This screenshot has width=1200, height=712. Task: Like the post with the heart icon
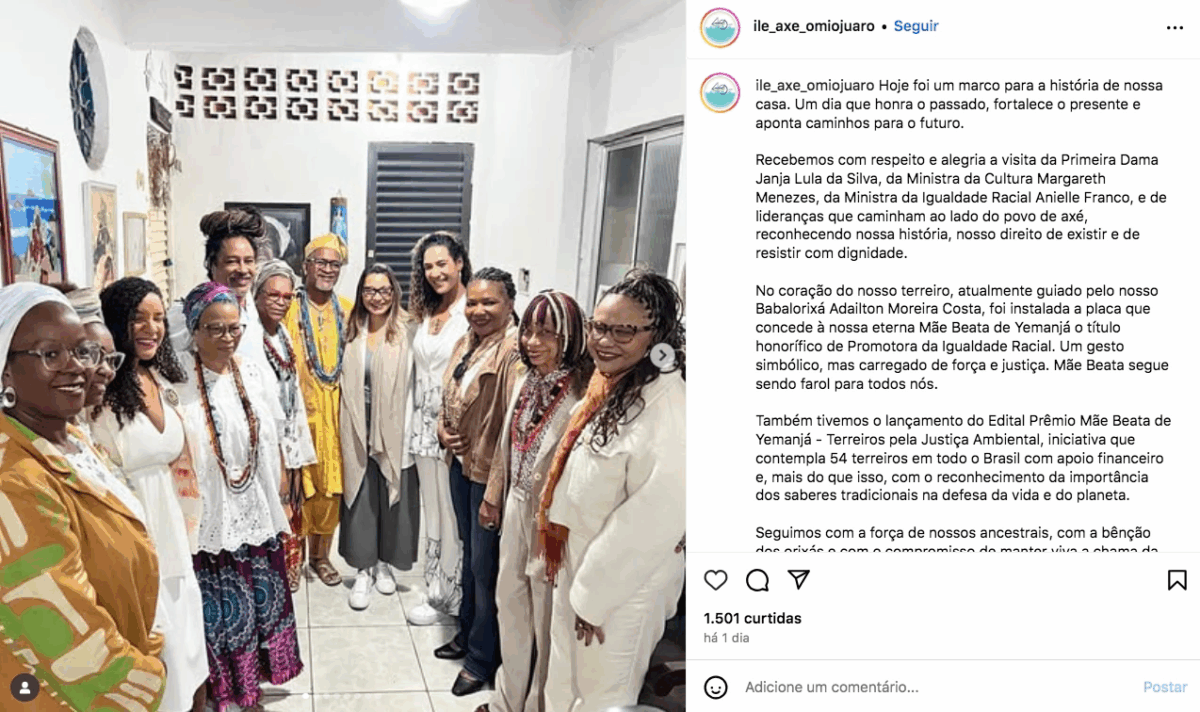coord(716,580)
